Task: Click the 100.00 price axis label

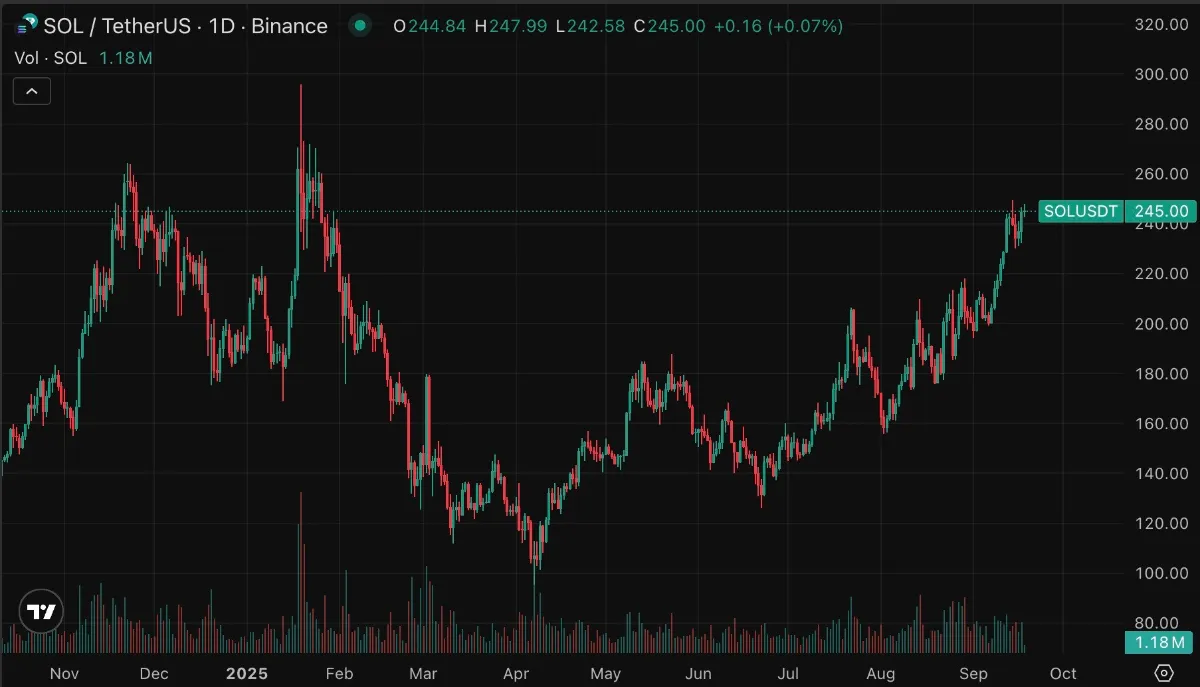Action: (1160, 573)
